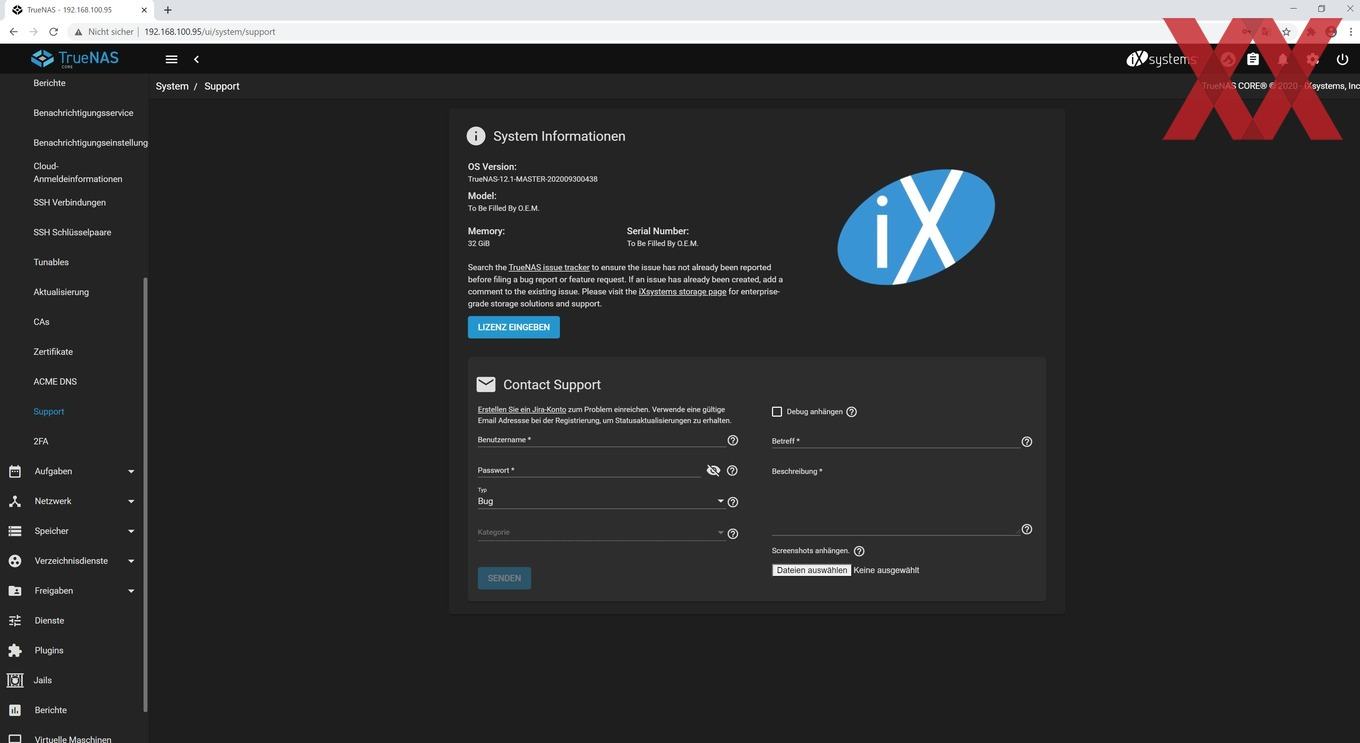Follow Erstellen Sie ein Jira-Konto link
The width and height of the screenshot is (1360, 743).
[x=522, y=409]
